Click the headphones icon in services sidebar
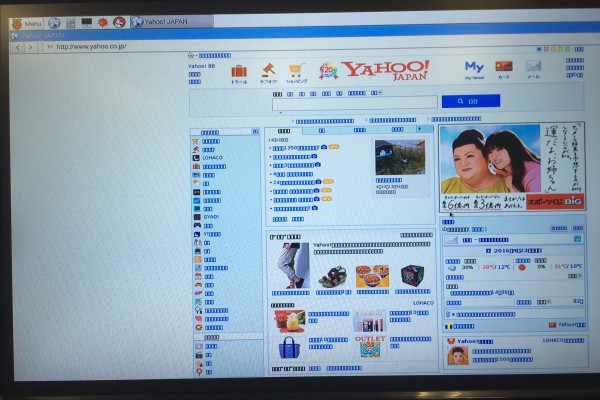This screenshot has width=600, height=400. 198,310
